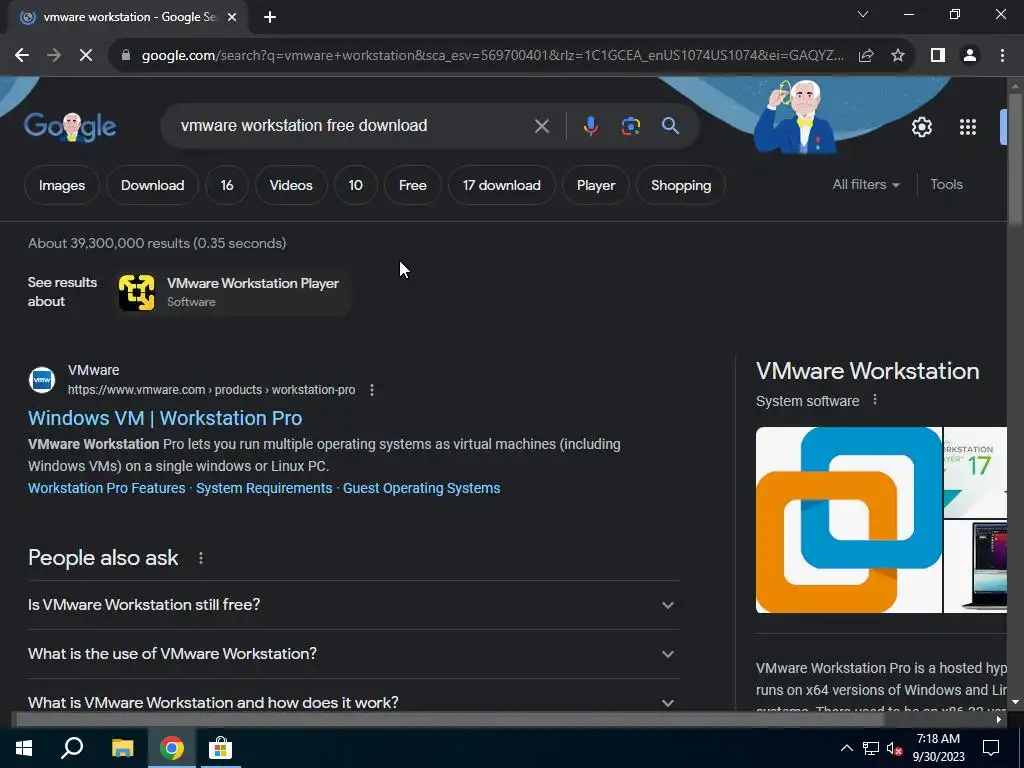The image size is (1024, 768).
Task: Clear the search box text
Action: 541,126
